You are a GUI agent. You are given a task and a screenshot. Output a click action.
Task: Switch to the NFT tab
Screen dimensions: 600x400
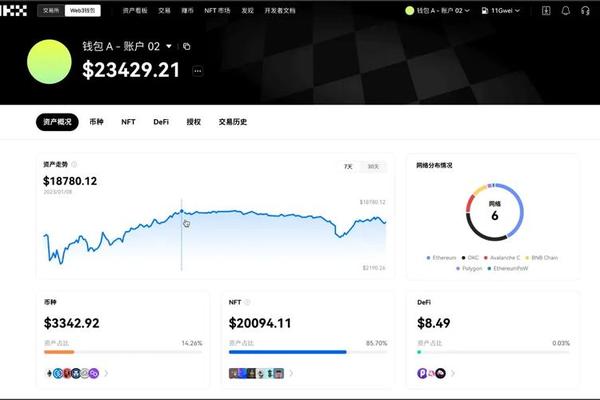click(x=128, y=122)
